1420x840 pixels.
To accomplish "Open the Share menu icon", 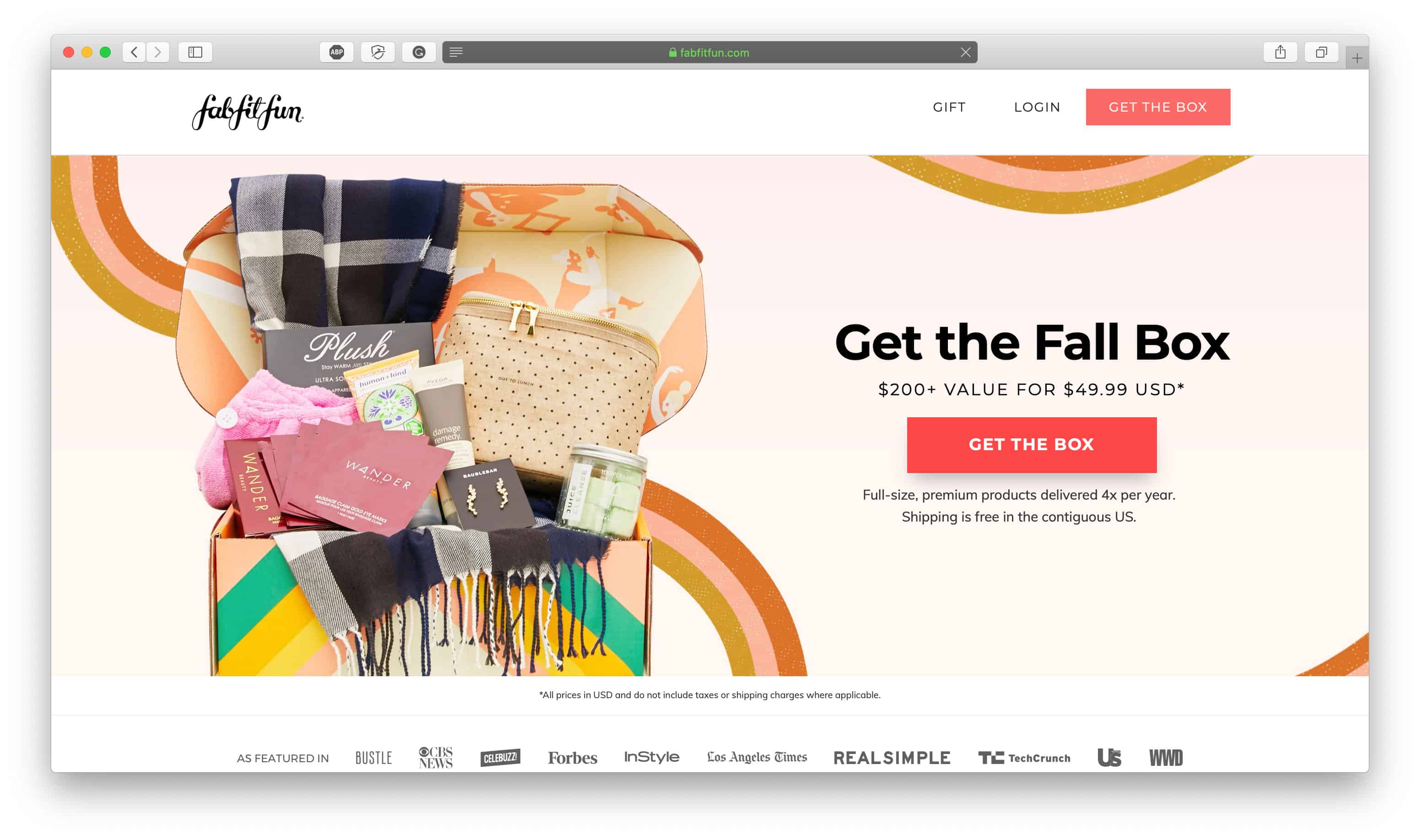I will pyautogui.click(x=1280, y=52).
